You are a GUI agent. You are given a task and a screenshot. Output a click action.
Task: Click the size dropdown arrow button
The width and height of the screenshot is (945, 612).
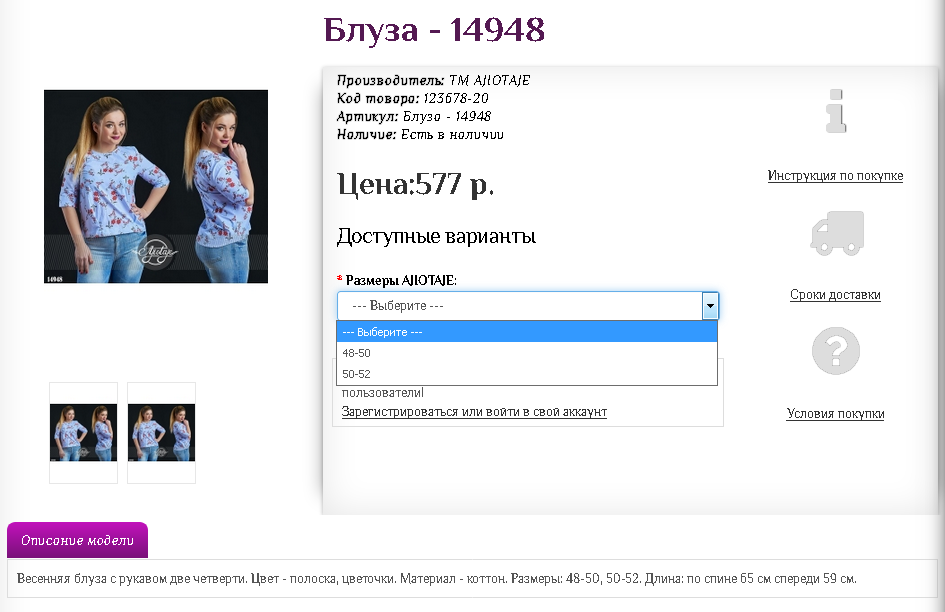point(710,306)
